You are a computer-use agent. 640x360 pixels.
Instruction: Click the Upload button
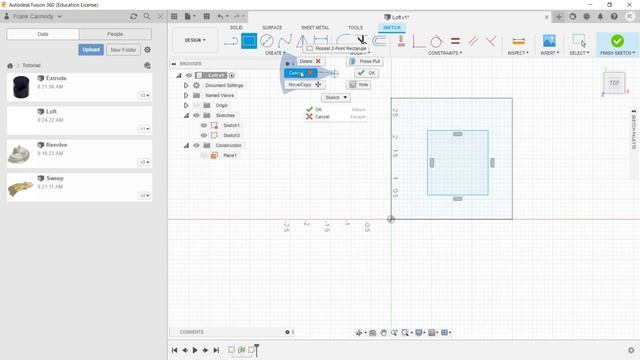pos(91,50)
